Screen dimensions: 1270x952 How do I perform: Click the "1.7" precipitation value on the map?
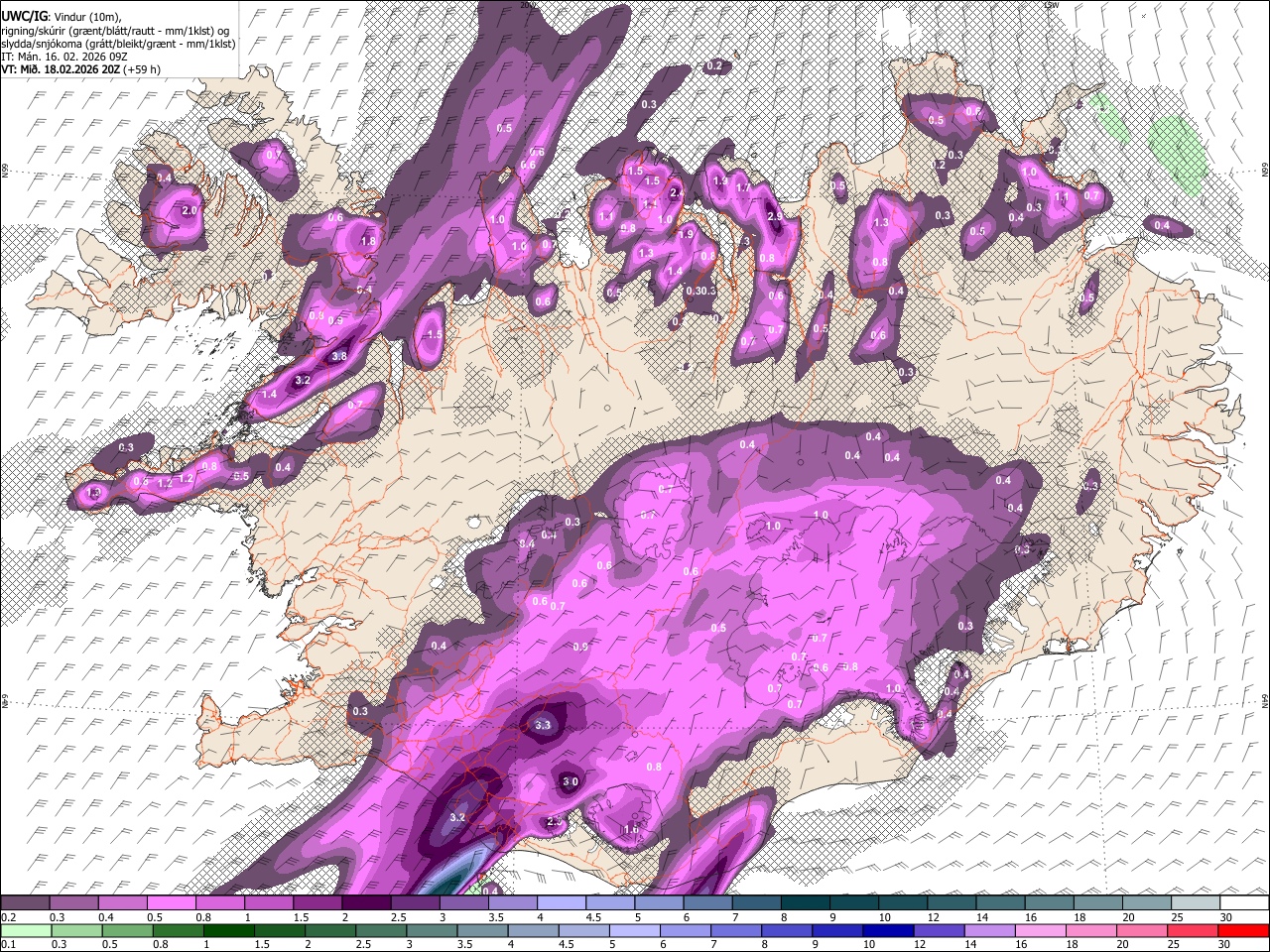coord(743,187)
